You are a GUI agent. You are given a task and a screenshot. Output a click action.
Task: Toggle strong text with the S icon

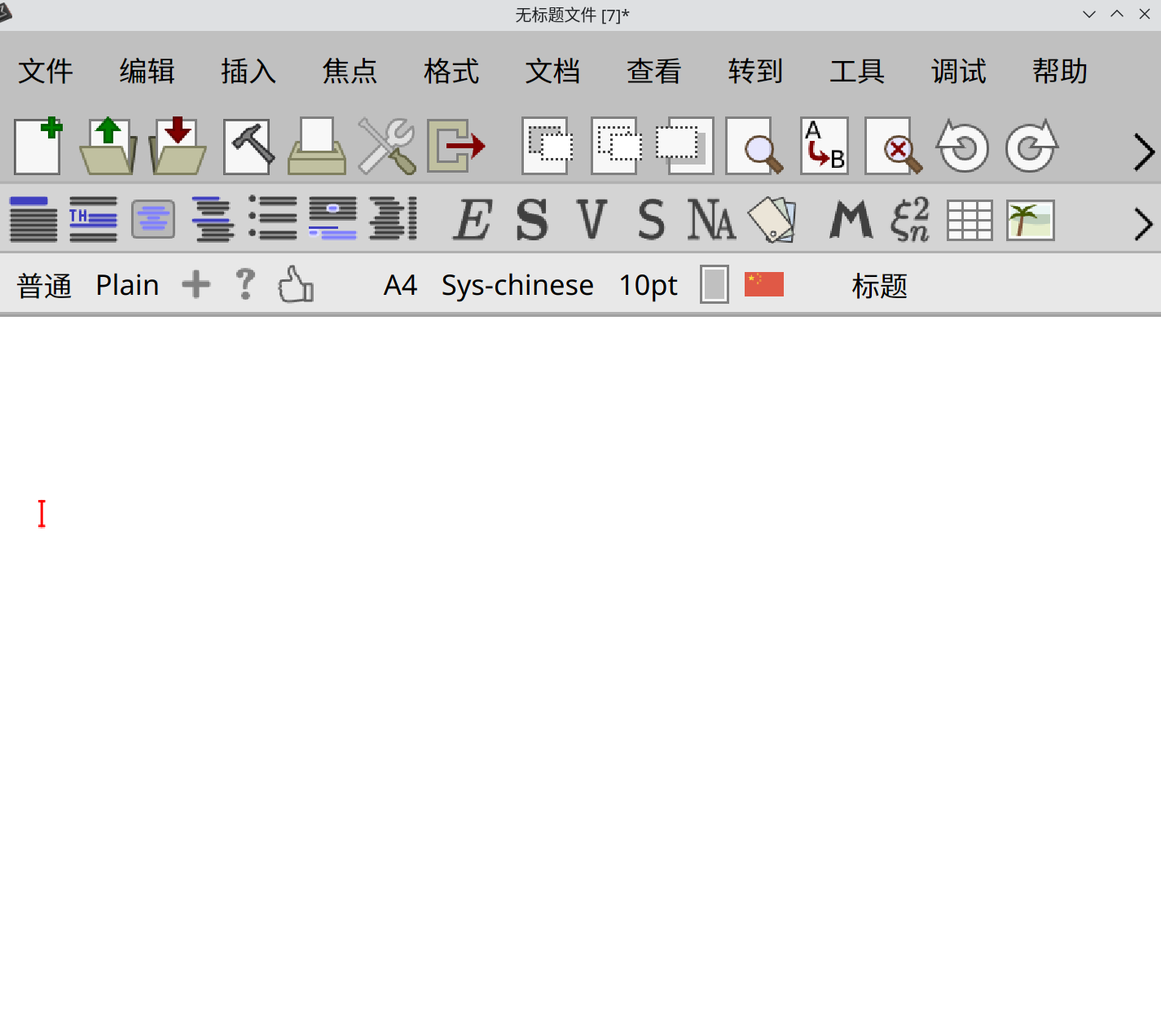click(533, 219)
